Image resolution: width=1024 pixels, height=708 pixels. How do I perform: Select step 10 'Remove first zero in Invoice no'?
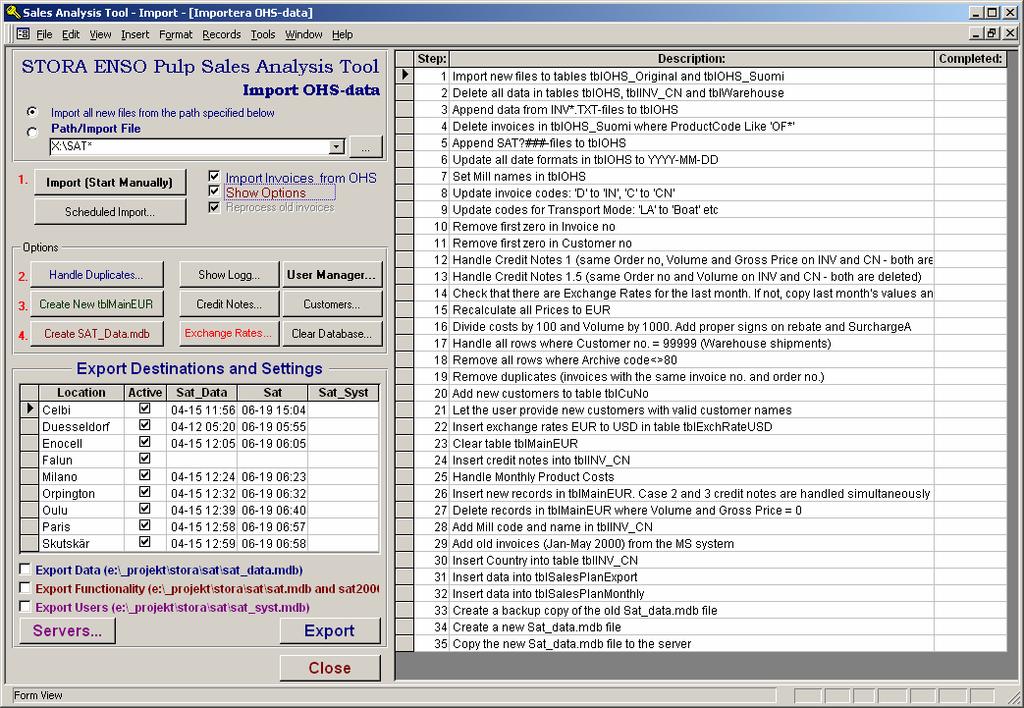point(692,227)
